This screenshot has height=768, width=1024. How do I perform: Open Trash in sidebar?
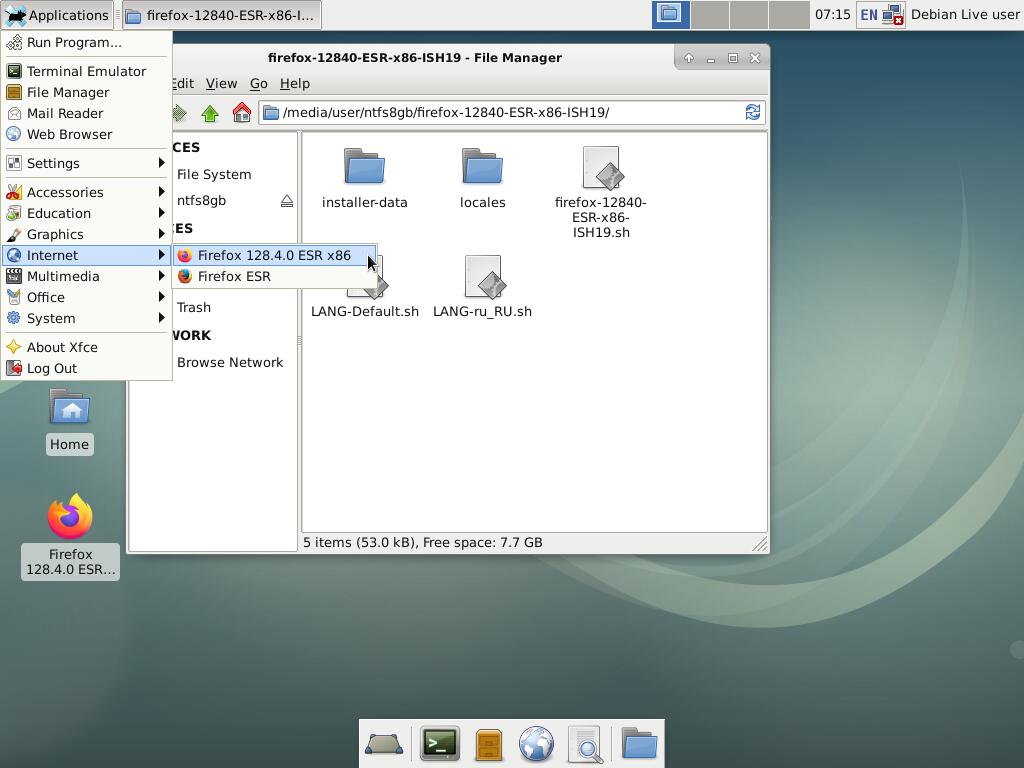coord(194,308)
